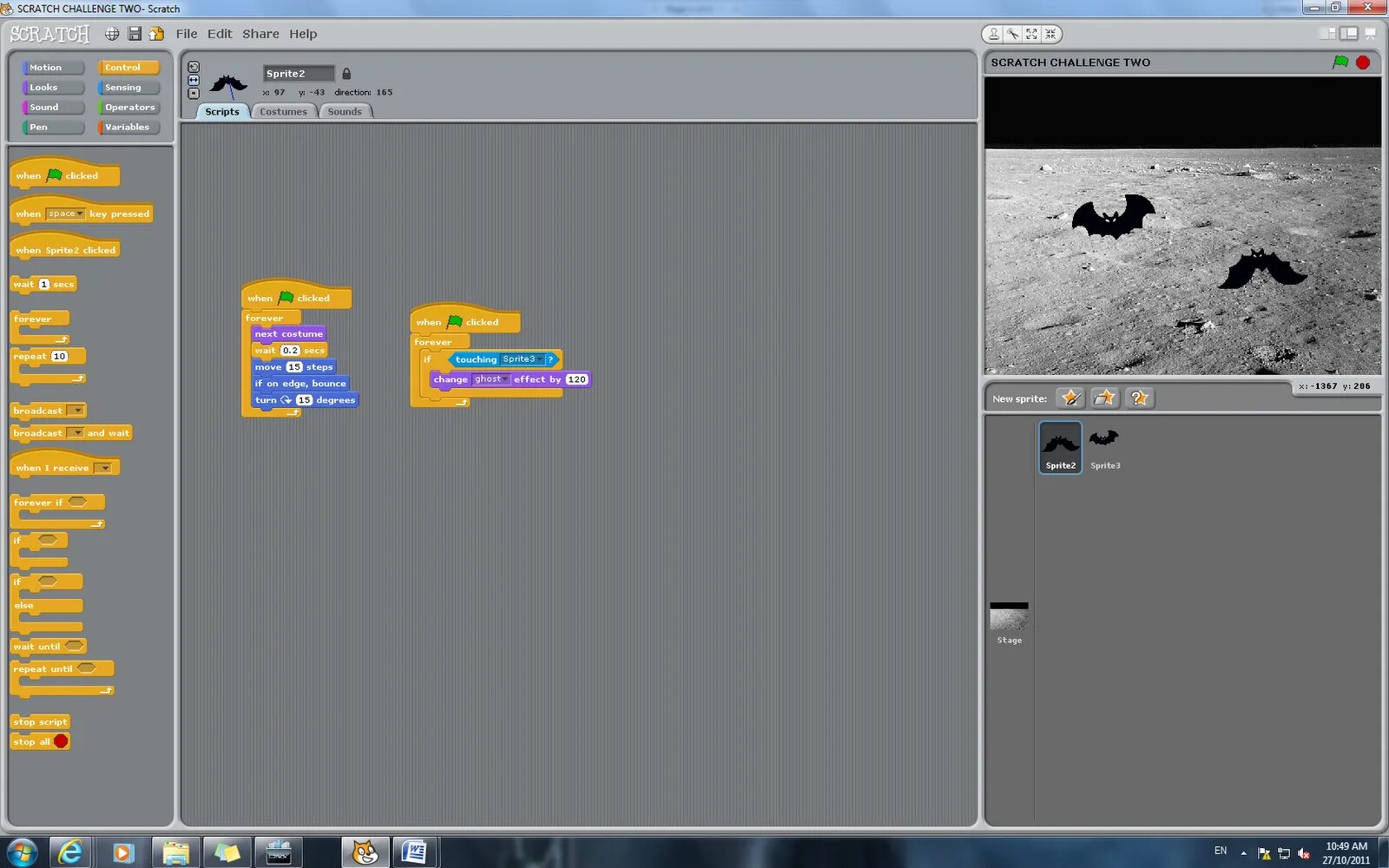
Task: Click the network icon in the system tray
Action: coord(1283,852)
